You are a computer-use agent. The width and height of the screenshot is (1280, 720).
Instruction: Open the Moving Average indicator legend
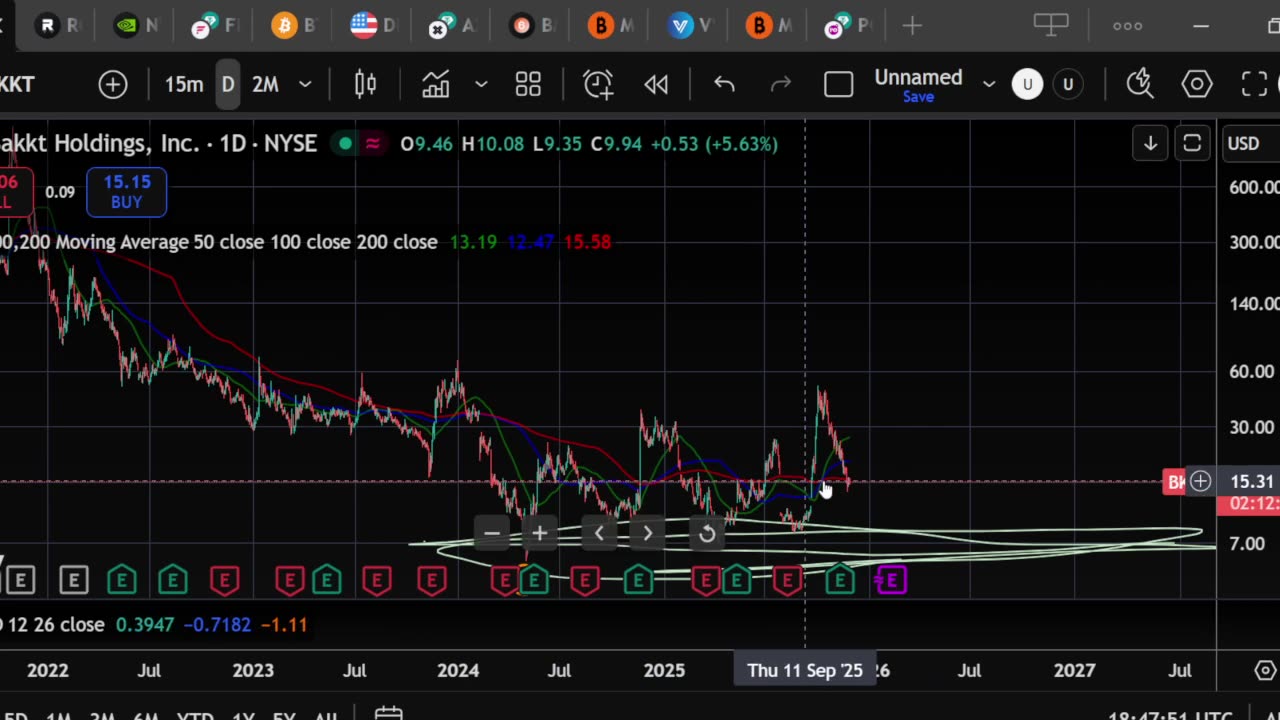coord(219,242)
